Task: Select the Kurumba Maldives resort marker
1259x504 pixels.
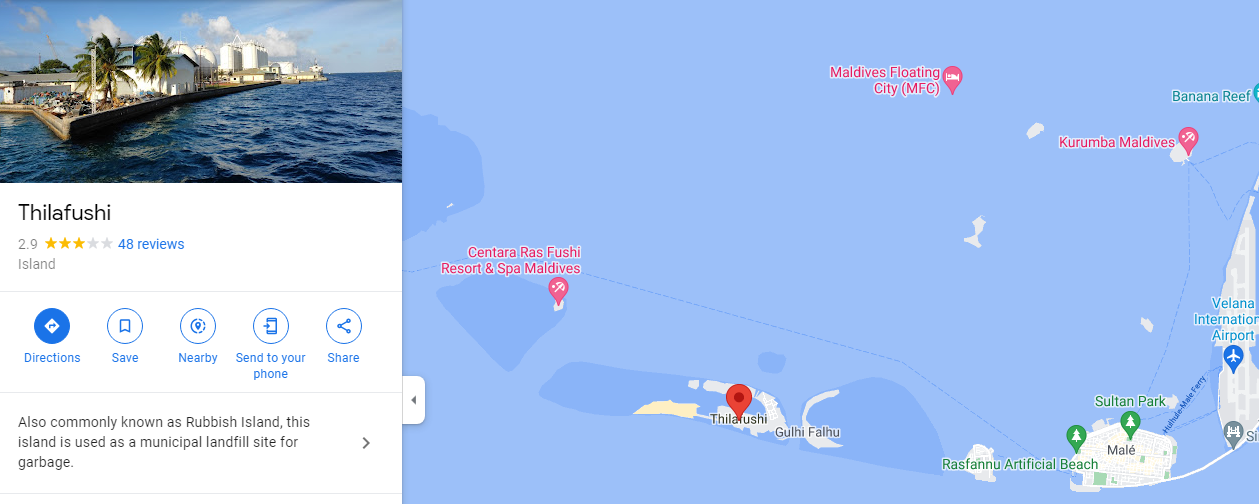Action: tap(1188, 139)
